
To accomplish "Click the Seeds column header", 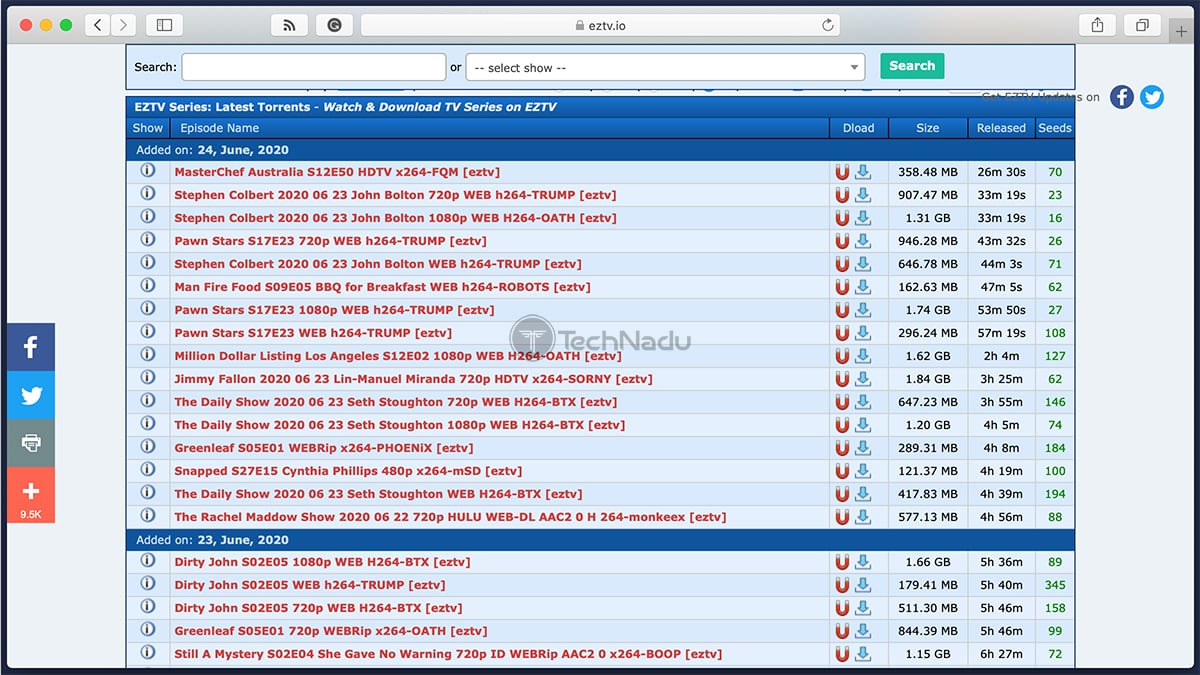I will (x=1055, y=128).
